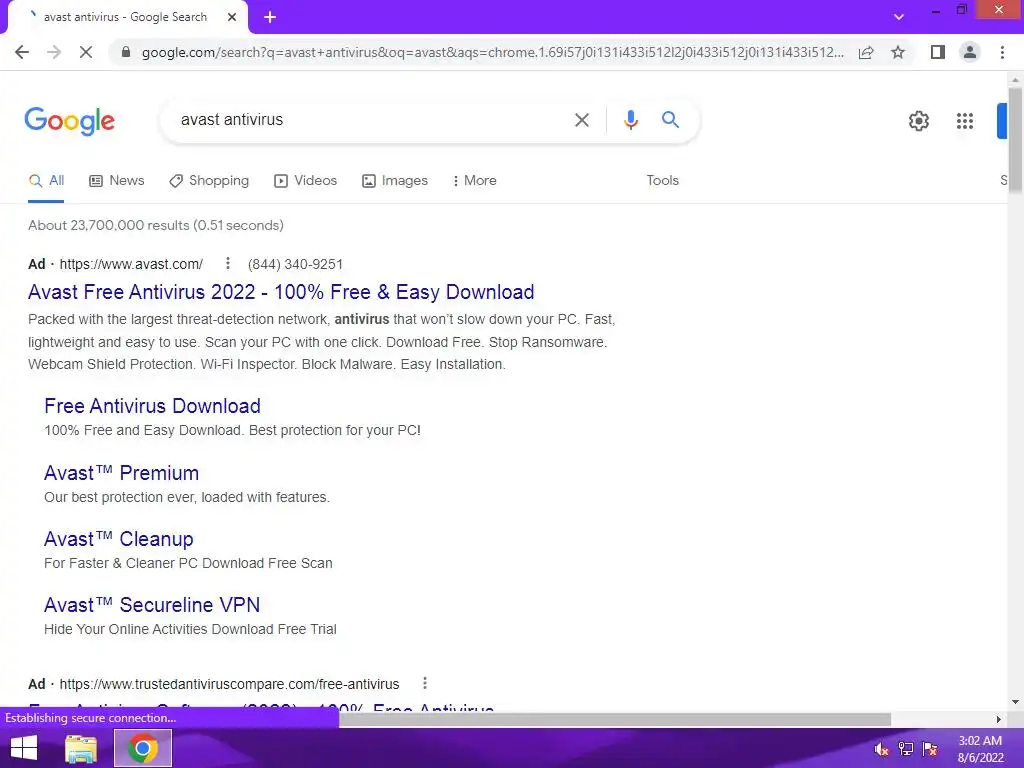Open Avast Cleanup sitelink
The height and width of the screenshot is (768, 1024).
pyautogui.click(x=119, y=539)
